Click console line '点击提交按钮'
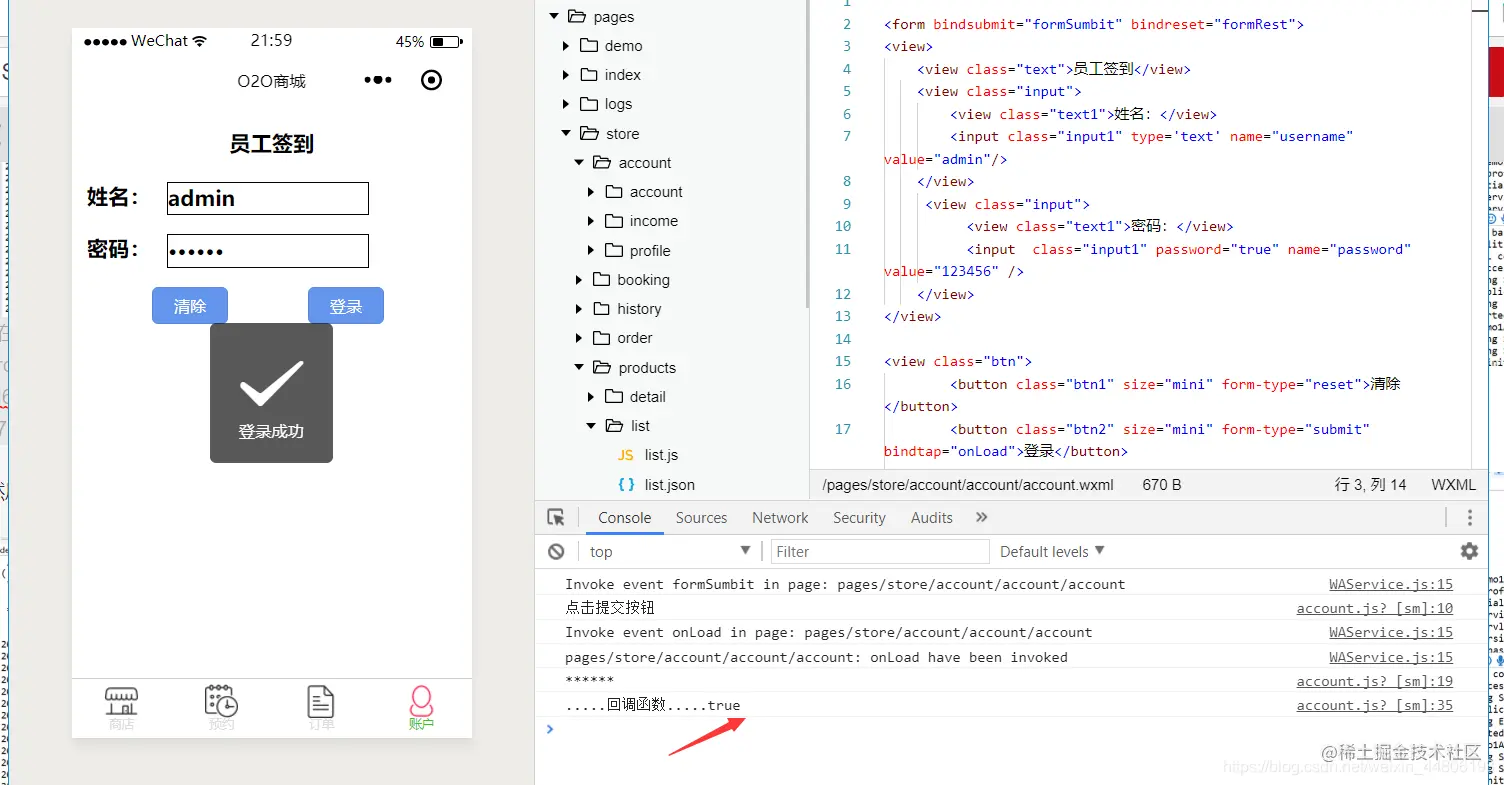Image resolution: width=1504 pixels, height=785 pixels. (x=610, y=608)
